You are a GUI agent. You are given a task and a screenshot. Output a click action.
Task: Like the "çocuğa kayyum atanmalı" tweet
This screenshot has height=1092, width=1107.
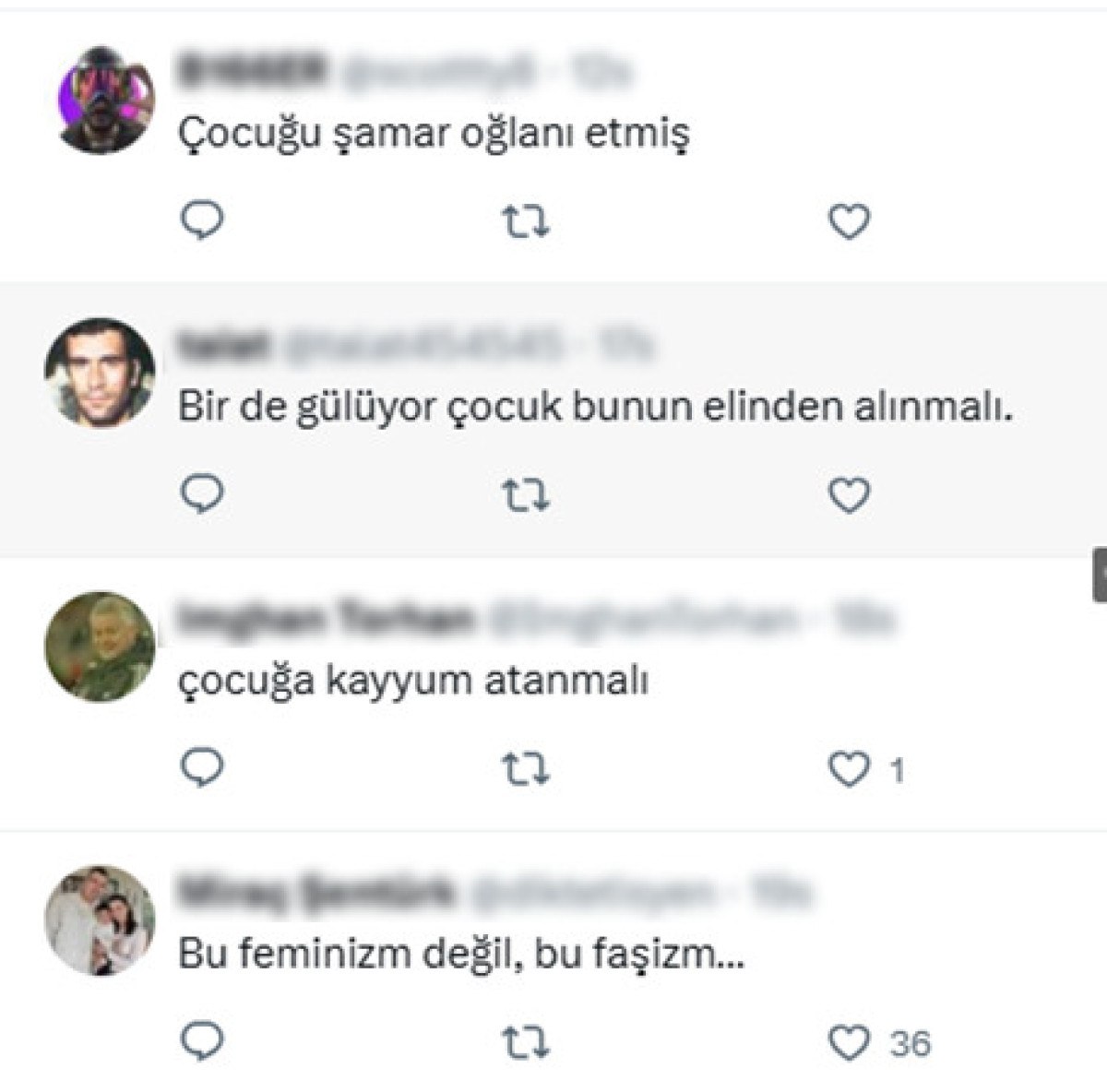pyautogui.click(x=849, y=768)
